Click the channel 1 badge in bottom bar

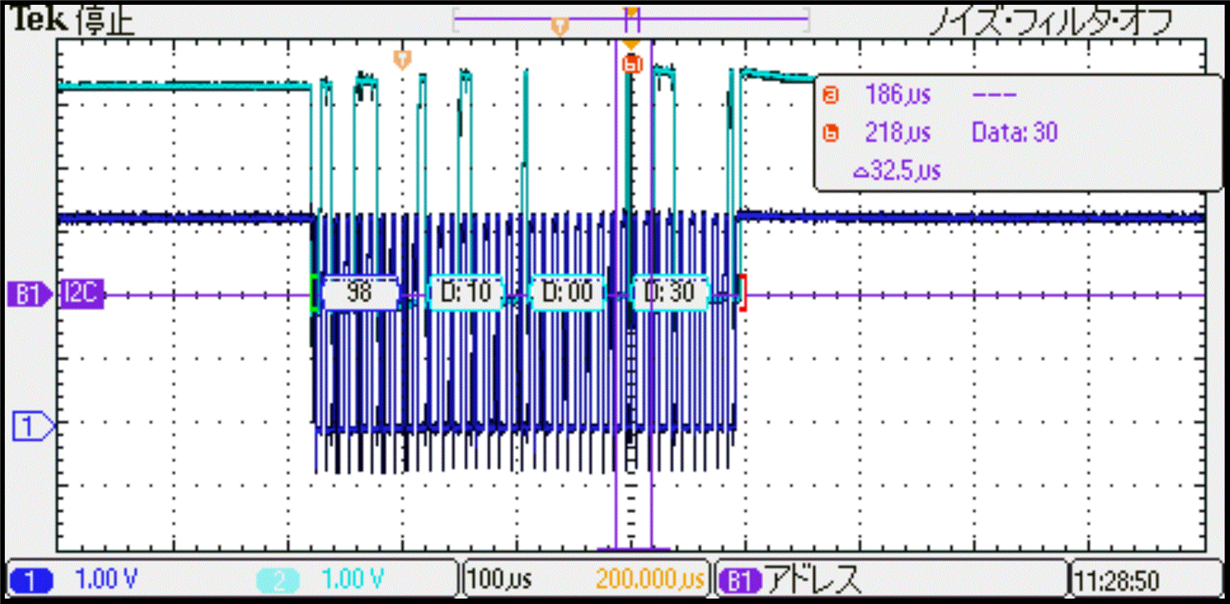(29, 578)
